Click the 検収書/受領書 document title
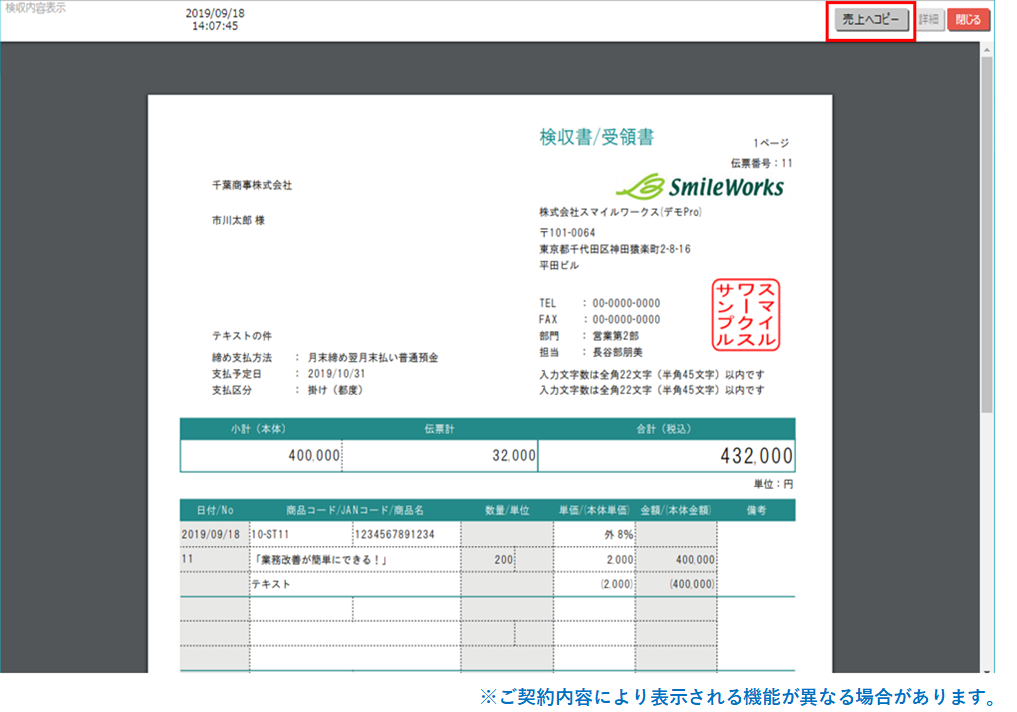 (x=597, y=137)
